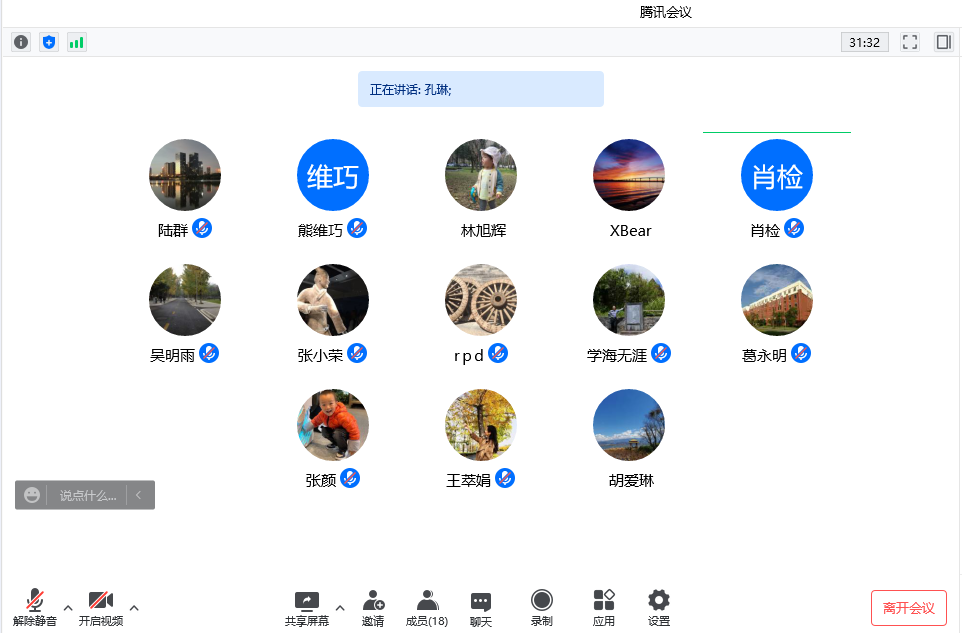Expand share options arrow beside 共享屏幕

click(340, 607)
